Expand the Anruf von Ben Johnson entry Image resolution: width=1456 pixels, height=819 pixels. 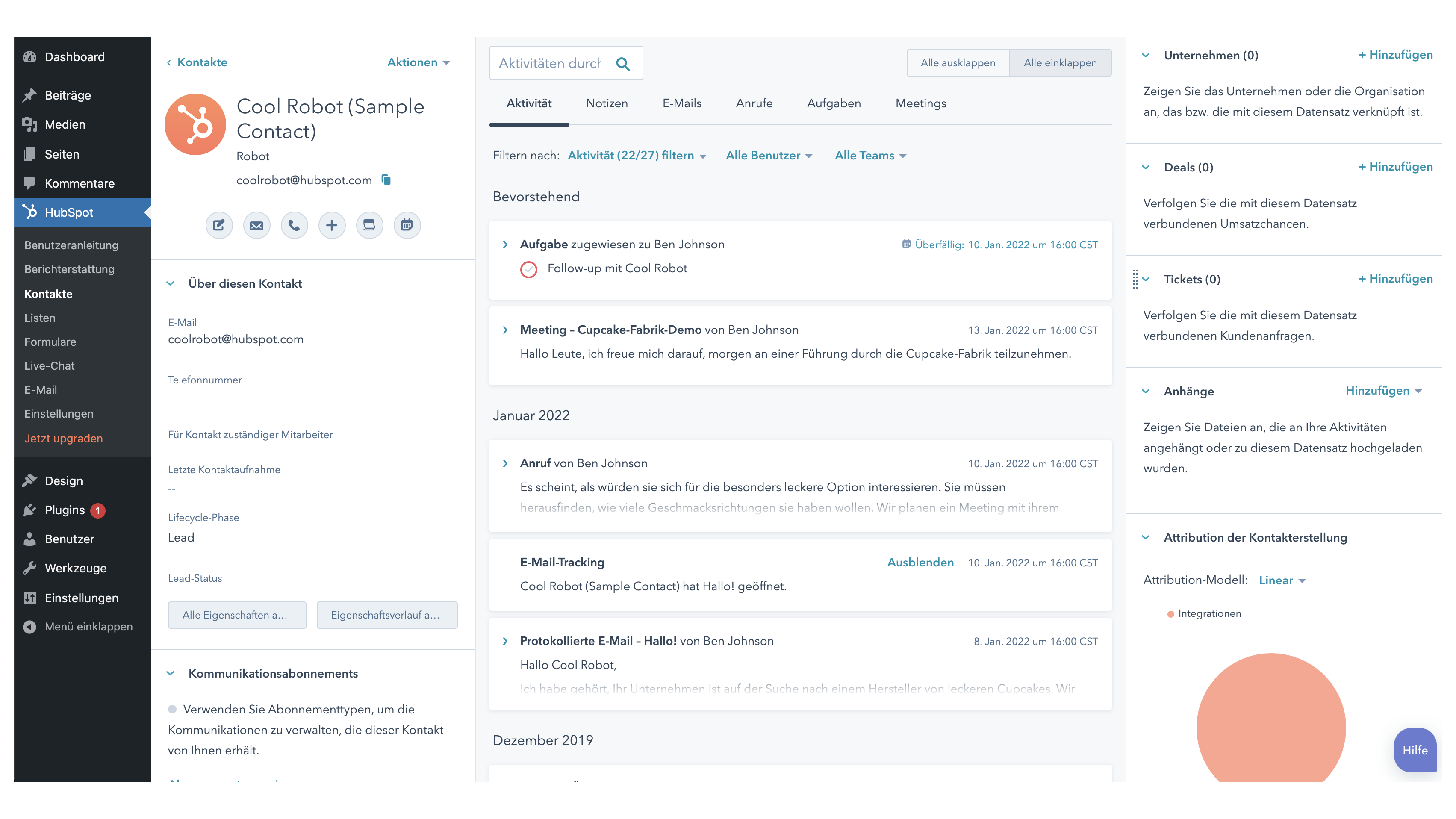click(505, 463)
